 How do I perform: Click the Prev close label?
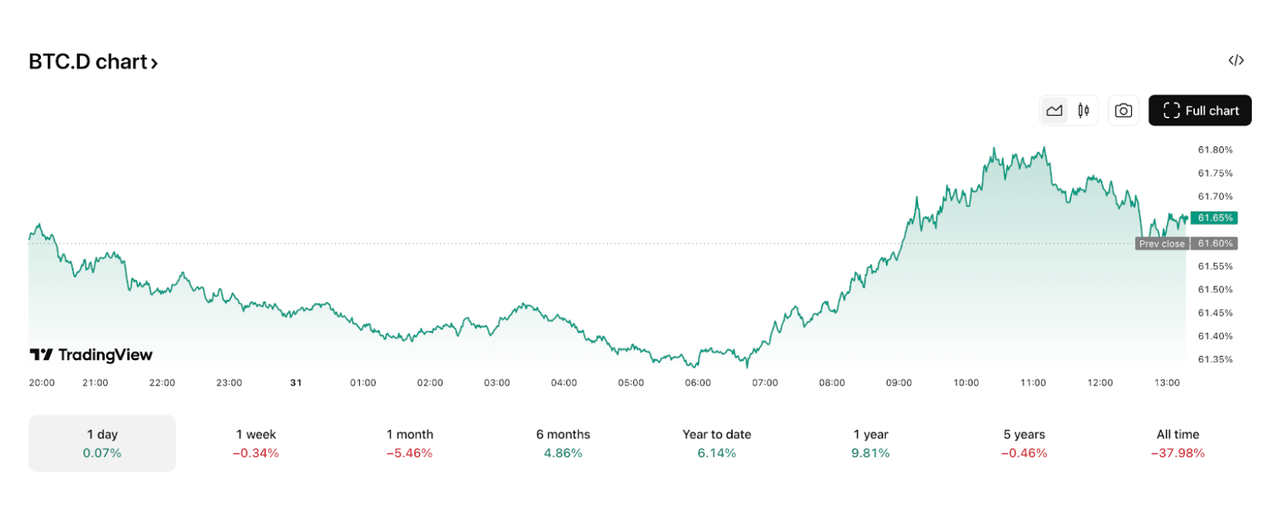coord(1161,244)
